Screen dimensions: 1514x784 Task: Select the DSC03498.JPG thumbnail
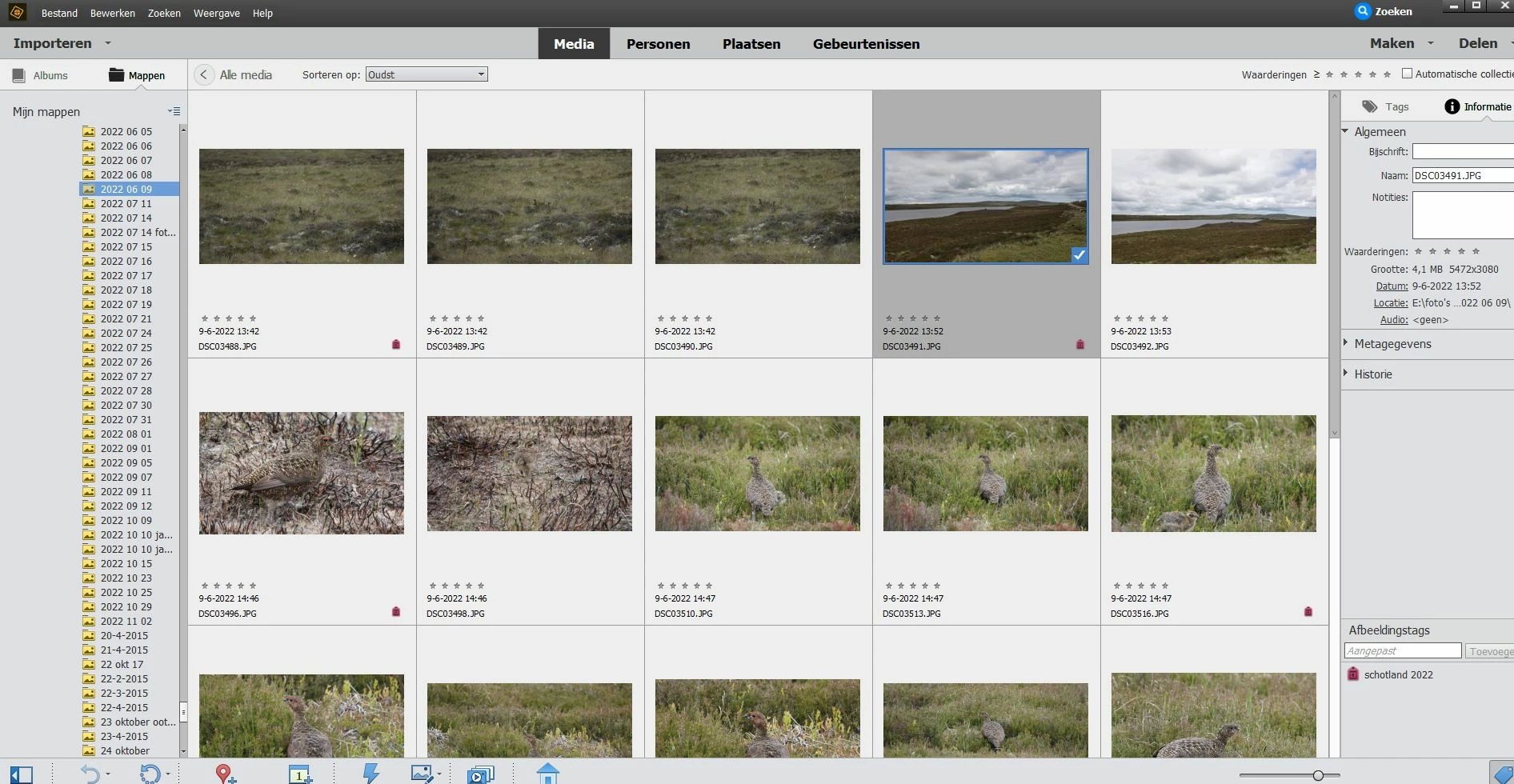(x=530, y=474)
